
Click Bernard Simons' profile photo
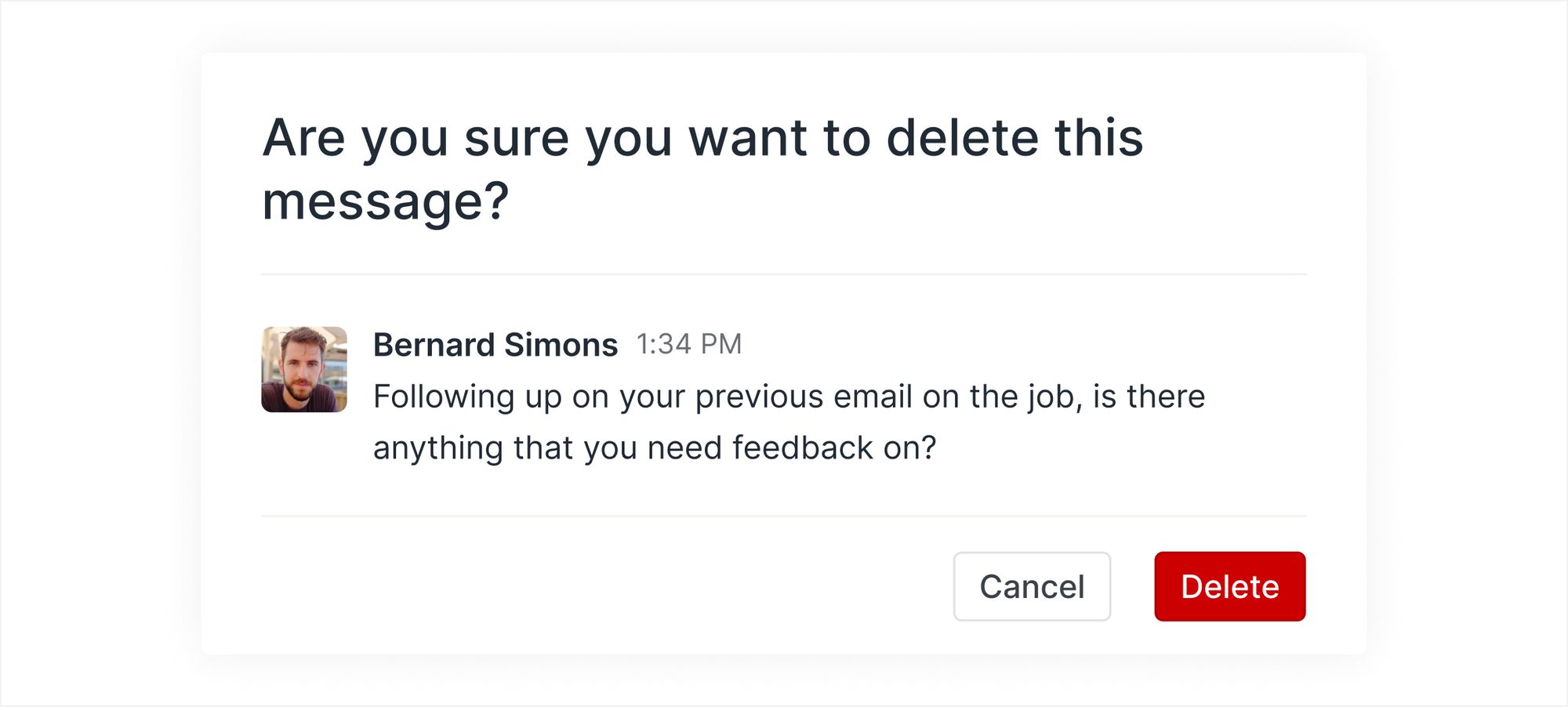[x=304, y=369]
